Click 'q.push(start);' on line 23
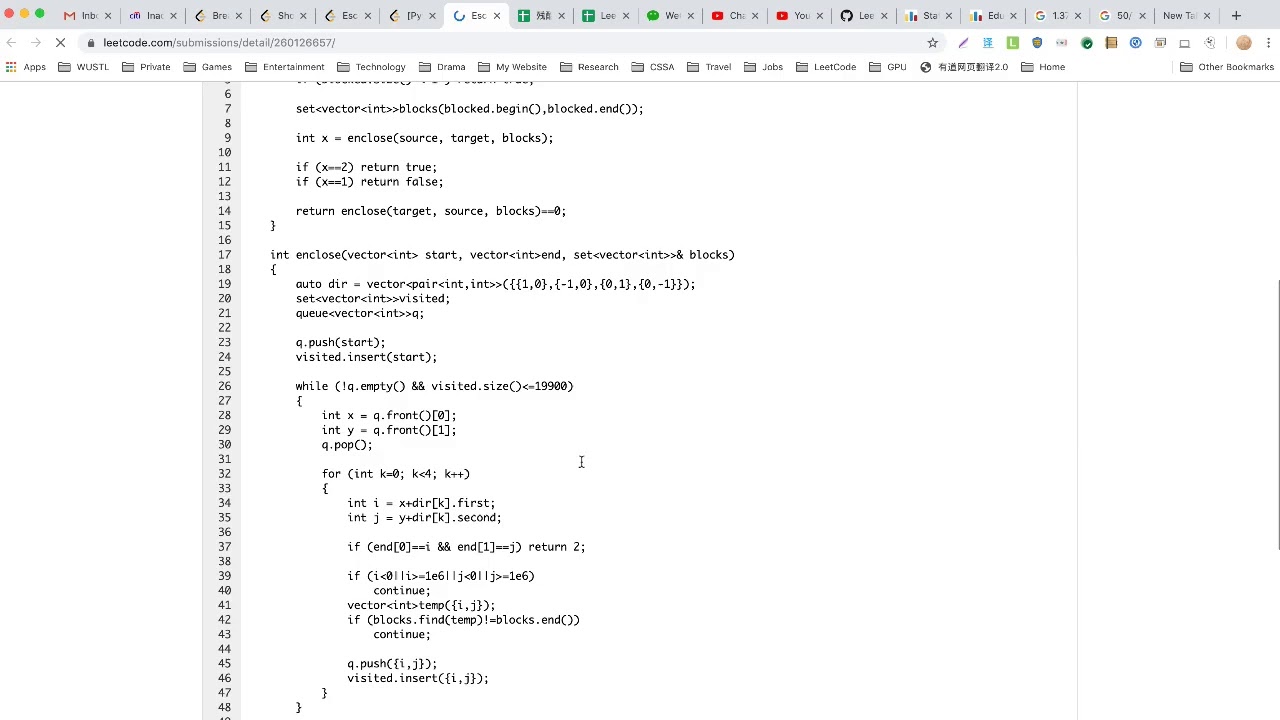Screen dimensions: 1280x720 tap(340, 342)
